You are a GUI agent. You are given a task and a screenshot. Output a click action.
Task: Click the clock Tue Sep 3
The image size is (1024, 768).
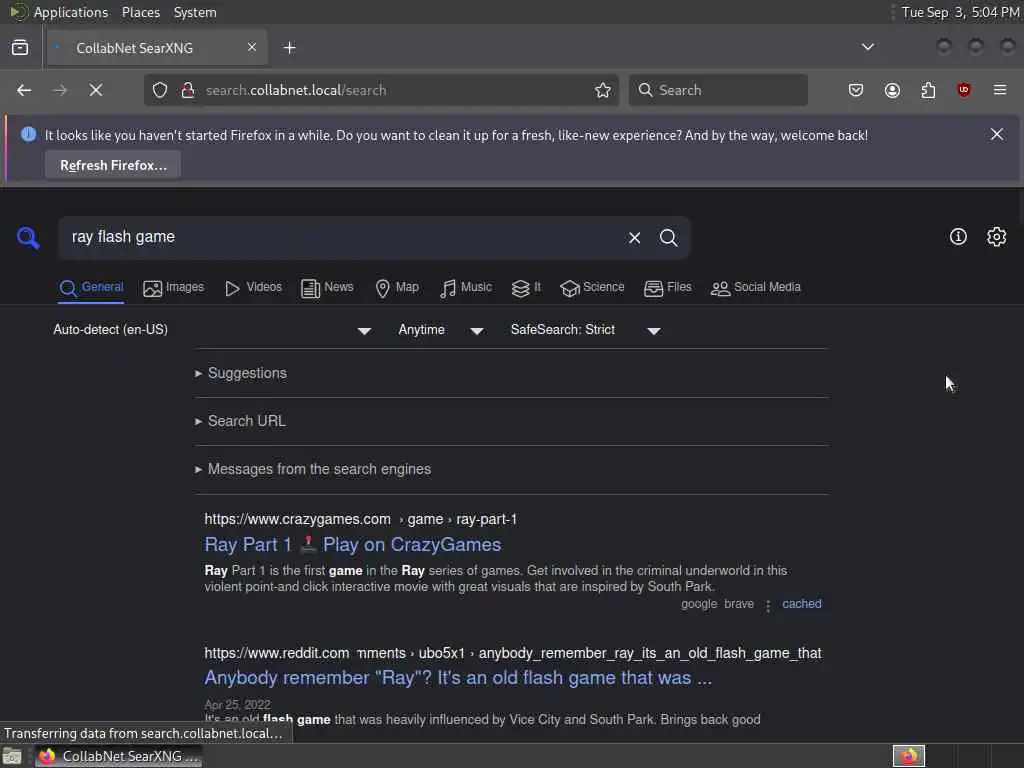(x=960, y=12)
